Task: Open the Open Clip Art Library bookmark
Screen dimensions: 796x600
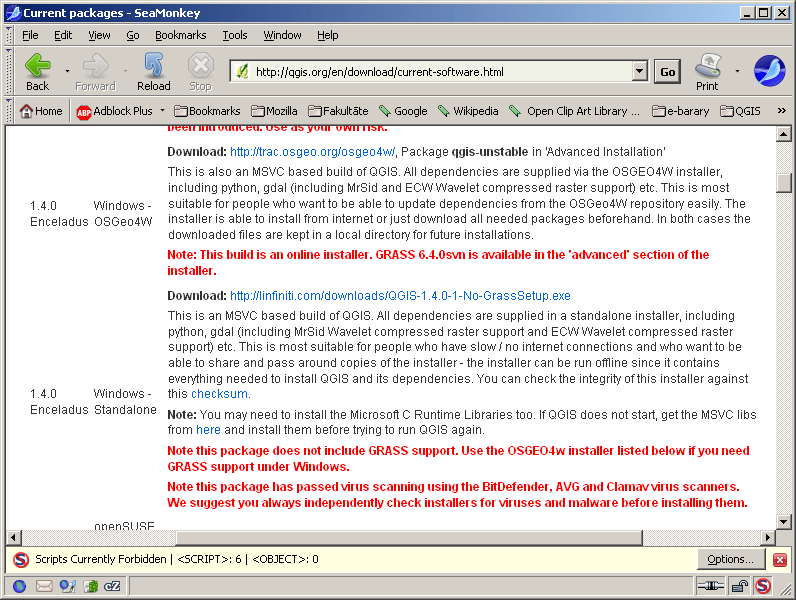Action: click(574, 111)
